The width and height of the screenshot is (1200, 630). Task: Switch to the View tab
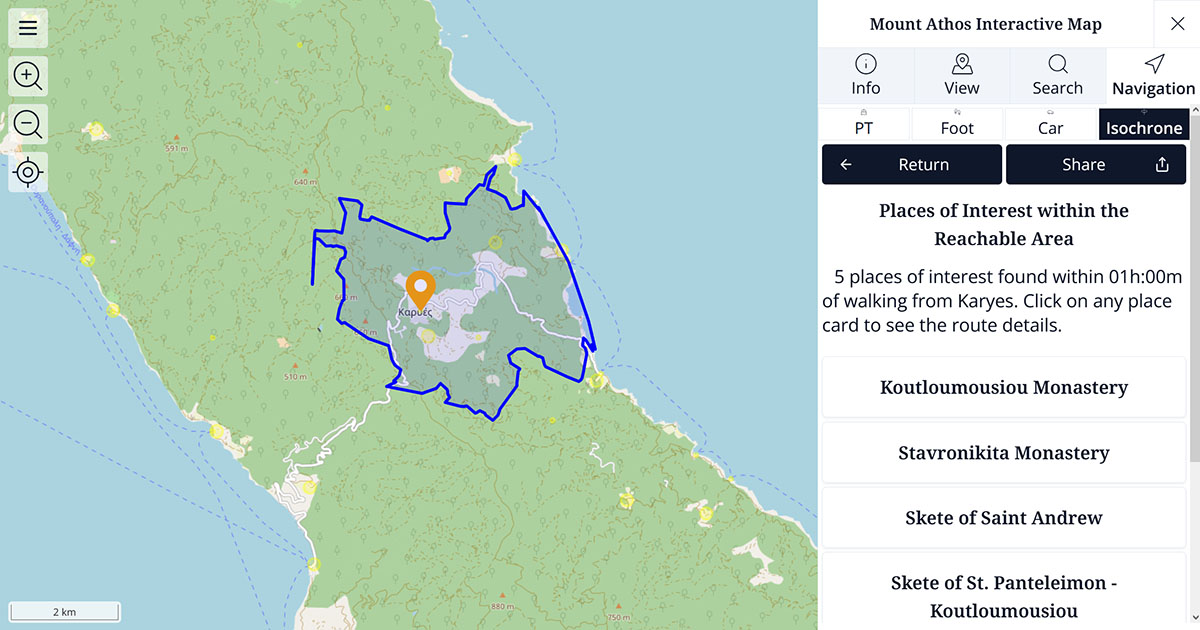pos(962,76)
